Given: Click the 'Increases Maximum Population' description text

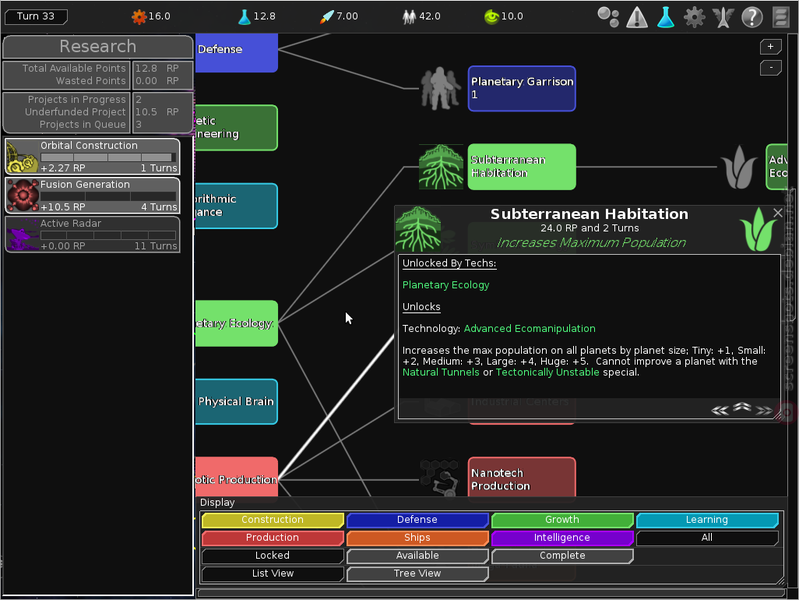Looking at the screenshot, I should (591, 243).
